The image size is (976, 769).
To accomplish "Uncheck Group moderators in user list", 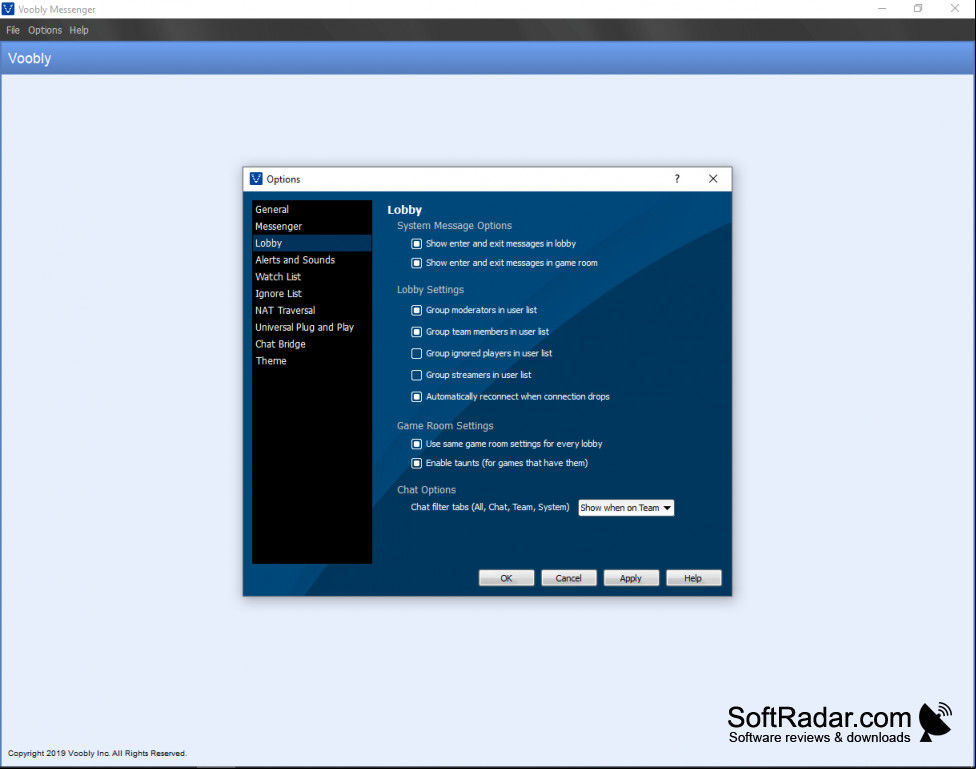I will coord(416,310).
